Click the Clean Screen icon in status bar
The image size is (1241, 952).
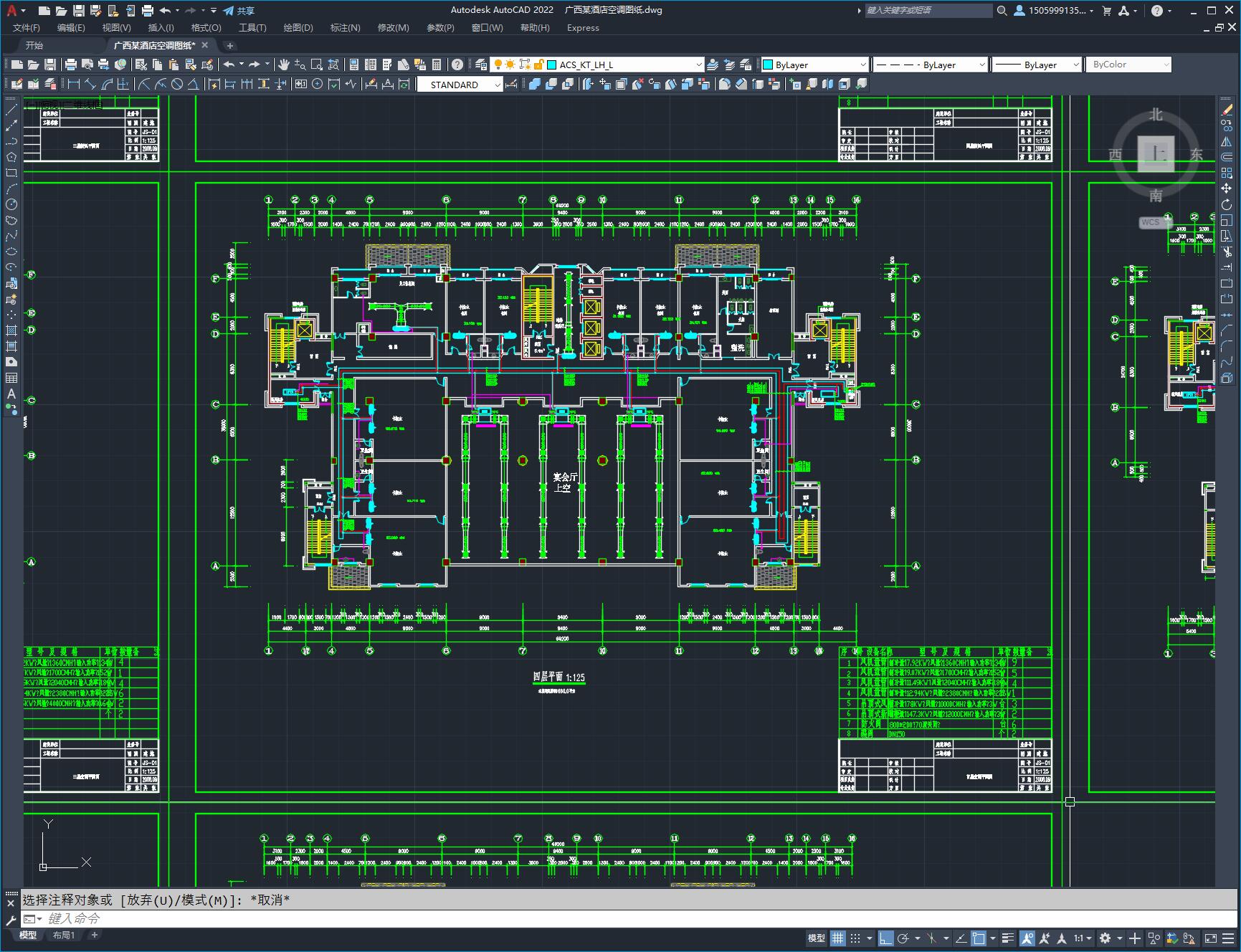(x=1210, y=938)
